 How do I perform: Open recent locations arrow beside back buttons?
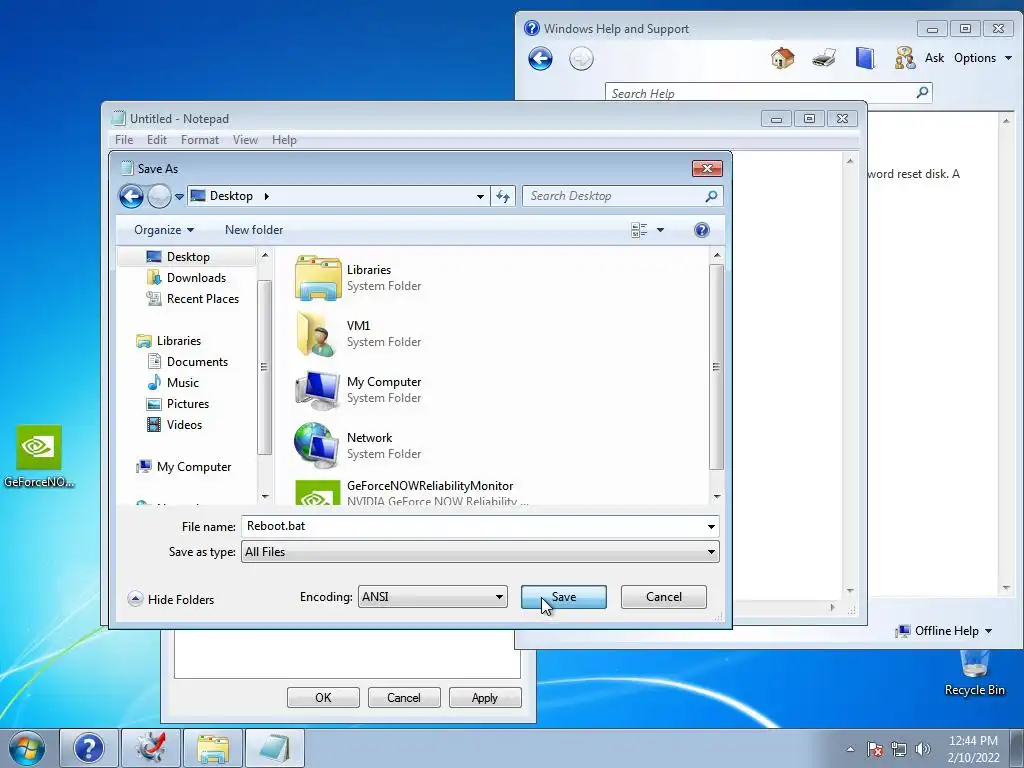[x=179, y=196]
